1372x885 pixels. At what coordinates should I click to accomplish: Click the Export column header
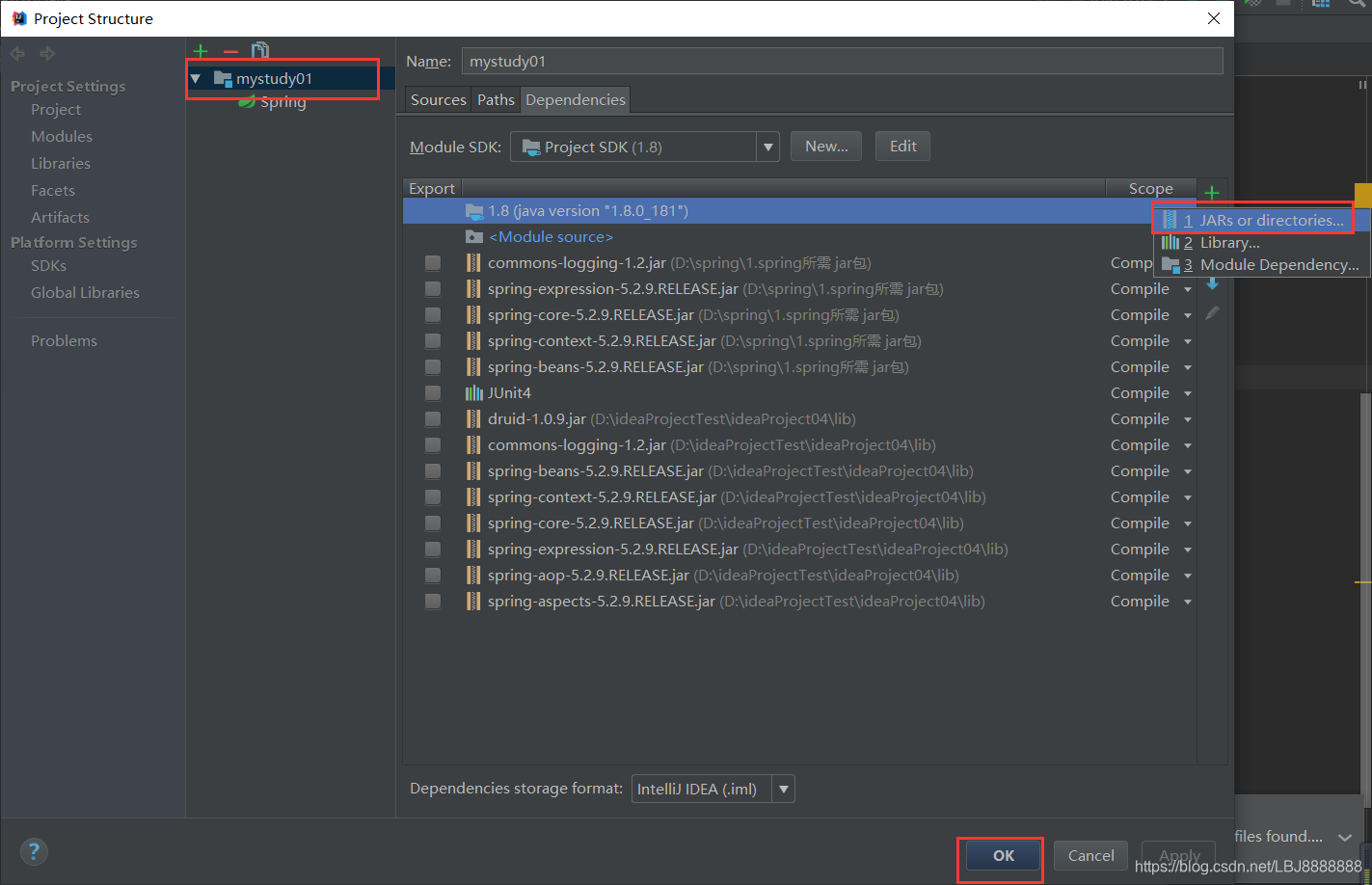pos(432,189)
